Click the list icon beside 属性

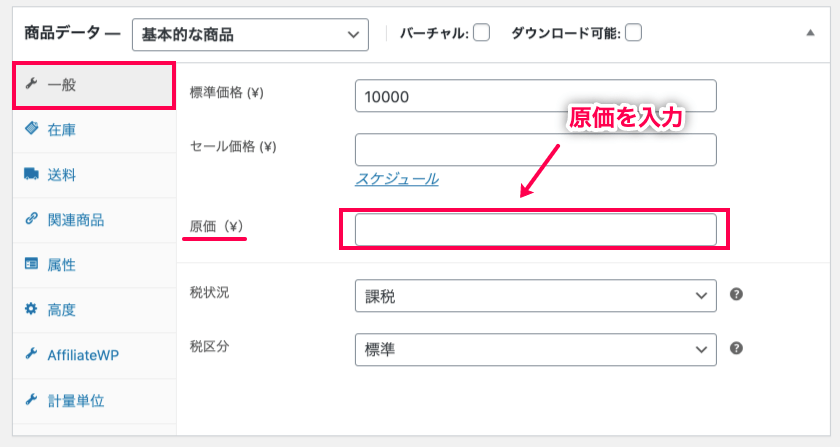(31, 264)
